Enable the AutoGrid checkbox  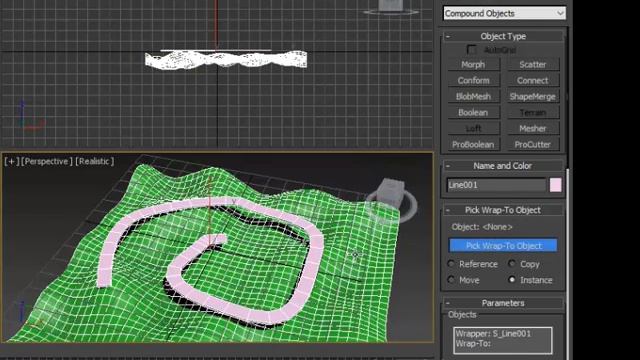coord(471,50)
